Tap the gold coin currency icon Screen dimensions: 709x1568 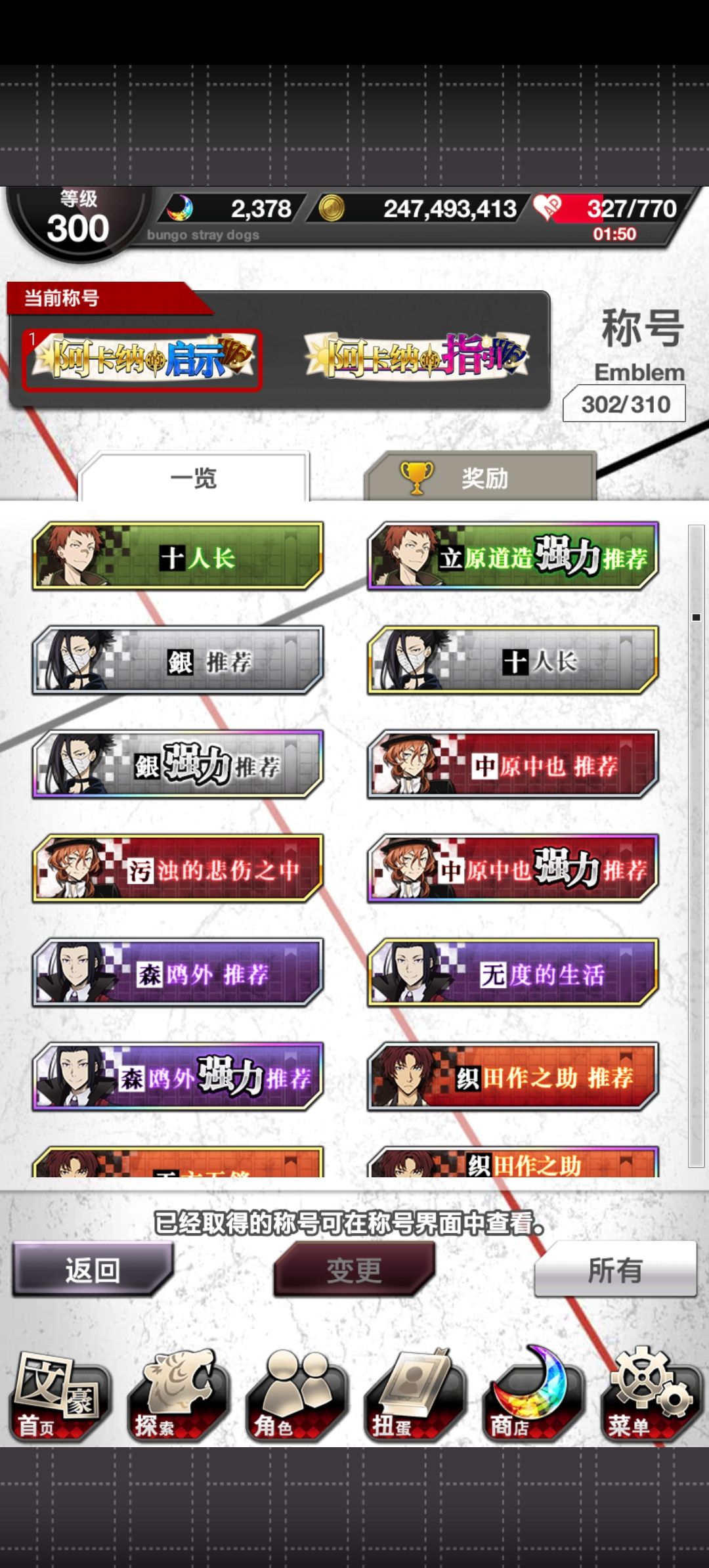pos(332,209)
